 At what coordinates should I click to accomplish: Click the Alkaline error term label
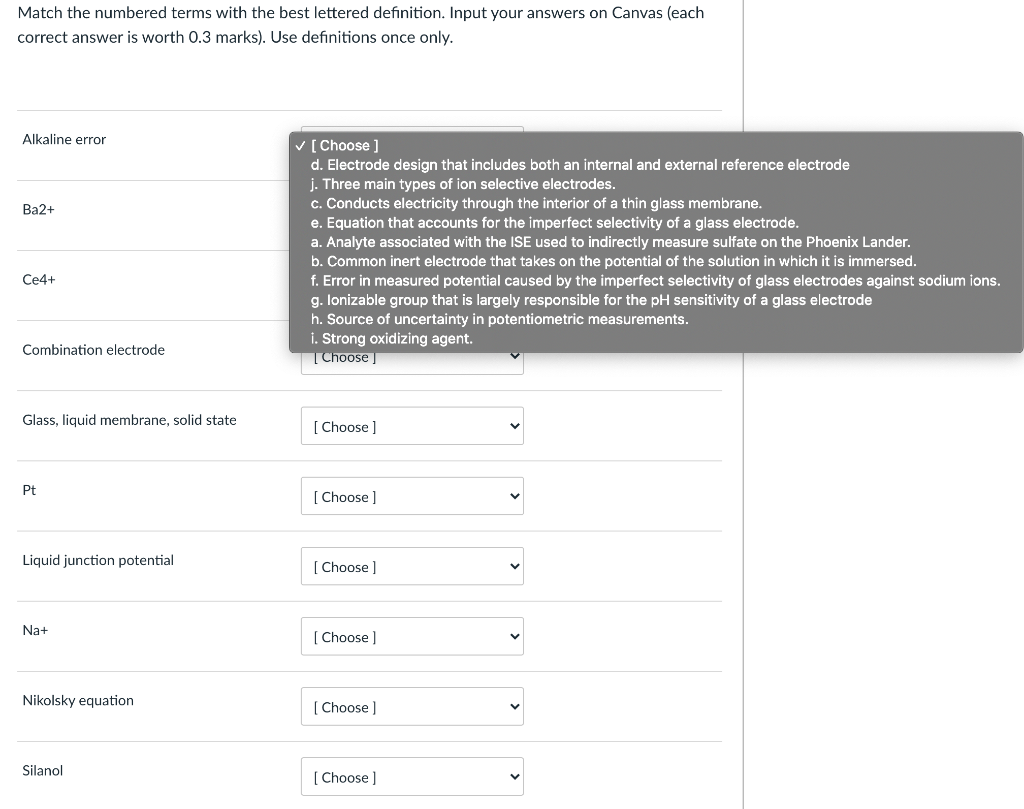pyautogui.click(x=64, y=139)
